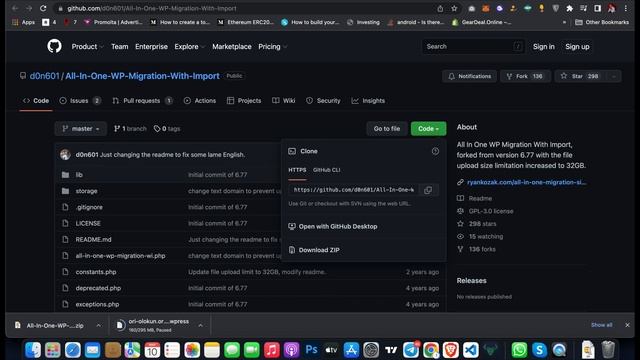Copy clone URL with clipboard icon
Screen dimensions: 640x360
point(428,190)
